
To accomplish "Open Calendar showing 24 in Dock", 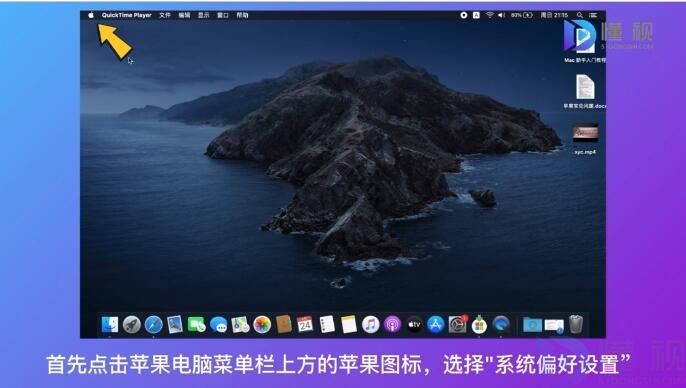I will pos(305,325).
